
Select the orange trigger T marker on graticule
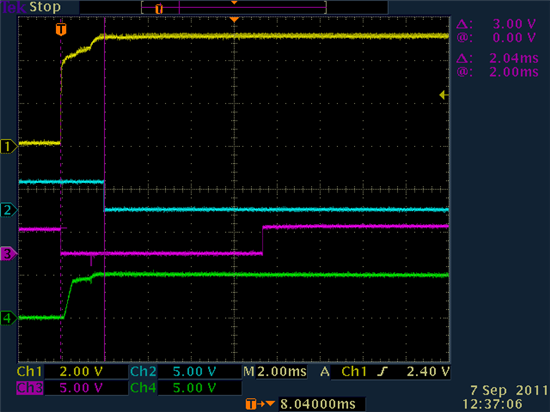pyautogui.click(x=61, y=29)
